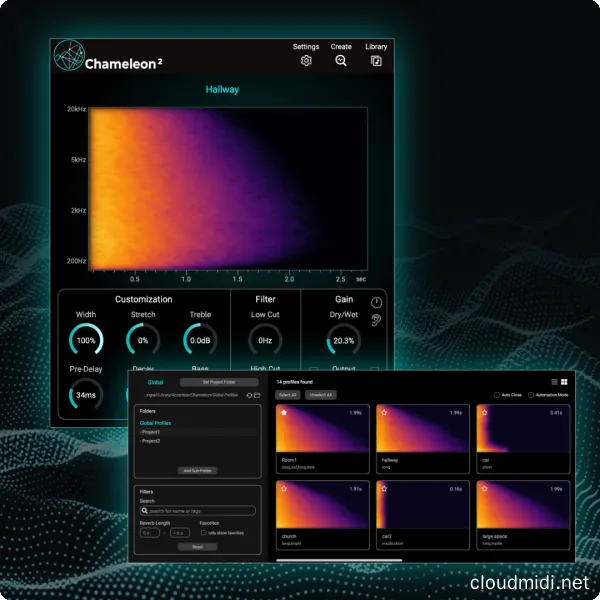The image size is (600, 600).
Task: Select Project1 folder in tree
Action: tap(152, 432)
